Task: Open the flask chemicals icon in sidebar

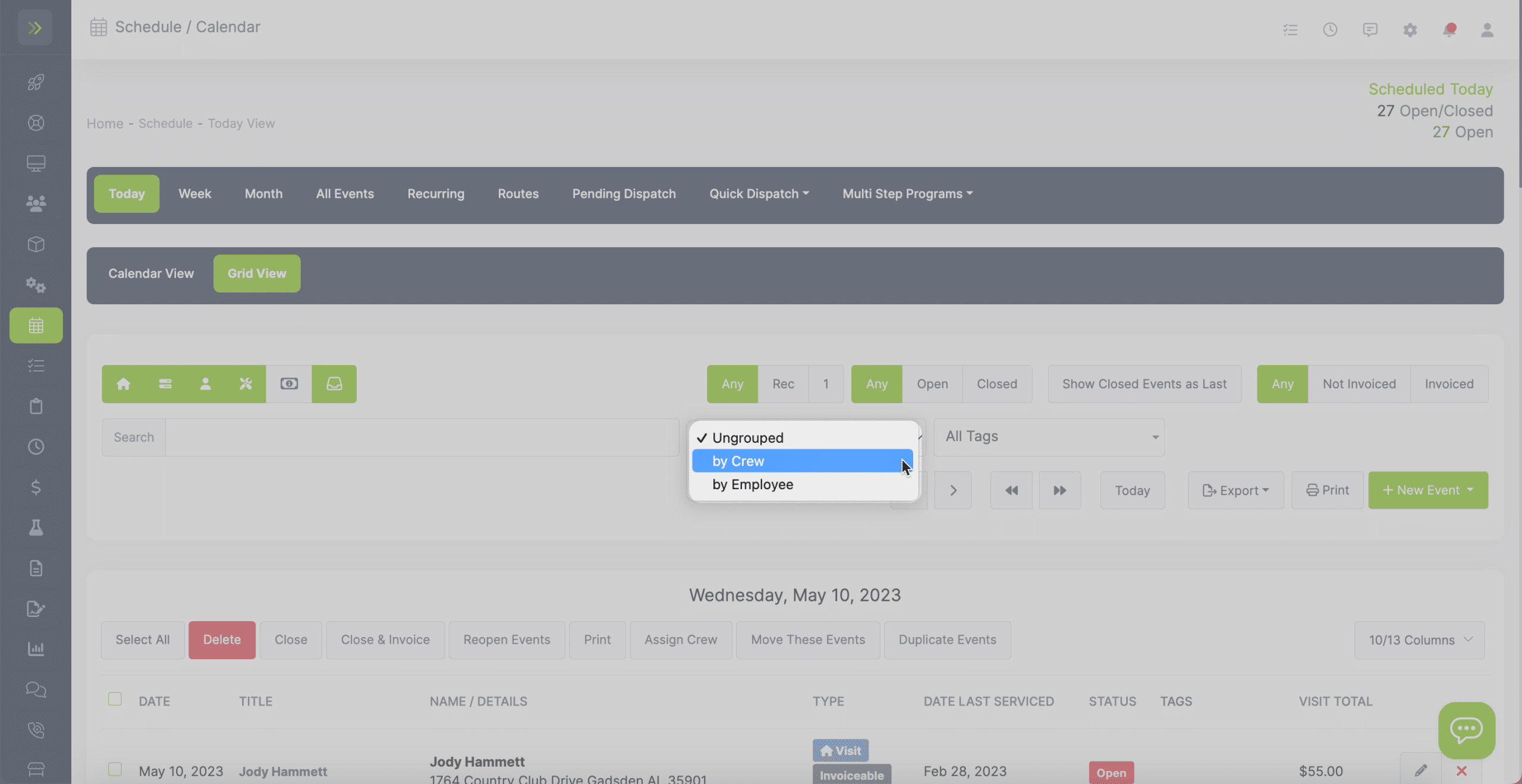Action: pyautogui.click(x=36, y=528)
